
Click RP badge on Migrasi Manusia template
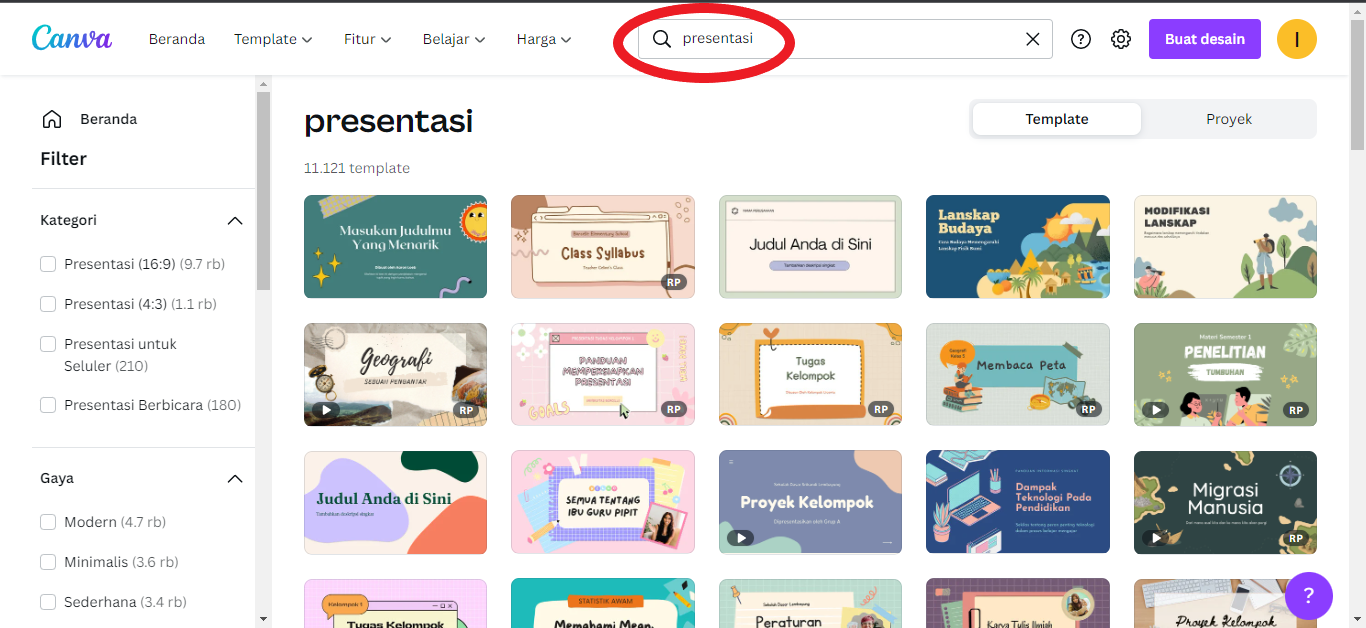1296,537
